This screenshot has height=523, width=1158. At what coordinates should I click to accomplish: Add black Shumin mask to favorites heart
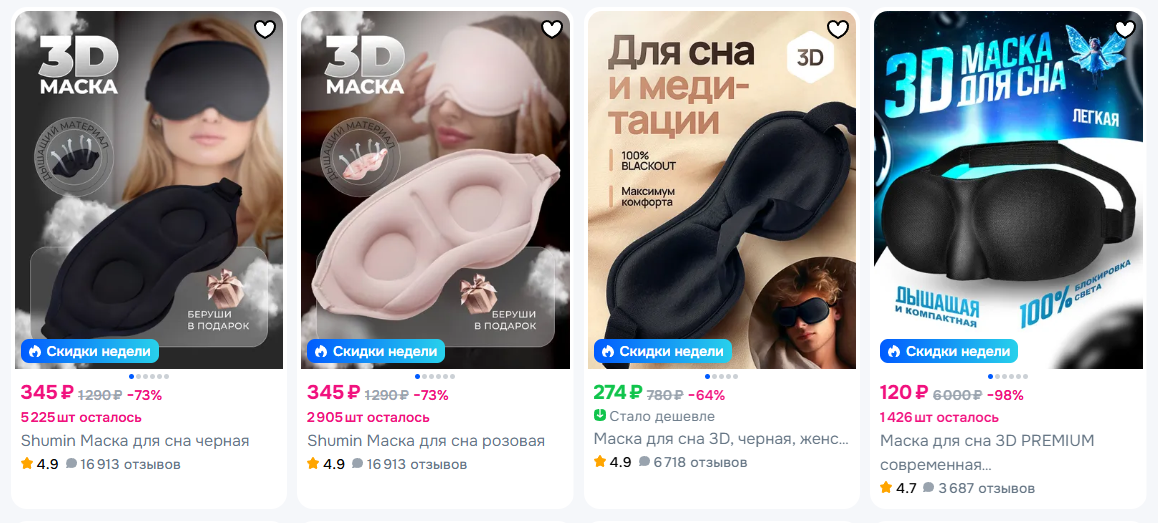[264, 29]
